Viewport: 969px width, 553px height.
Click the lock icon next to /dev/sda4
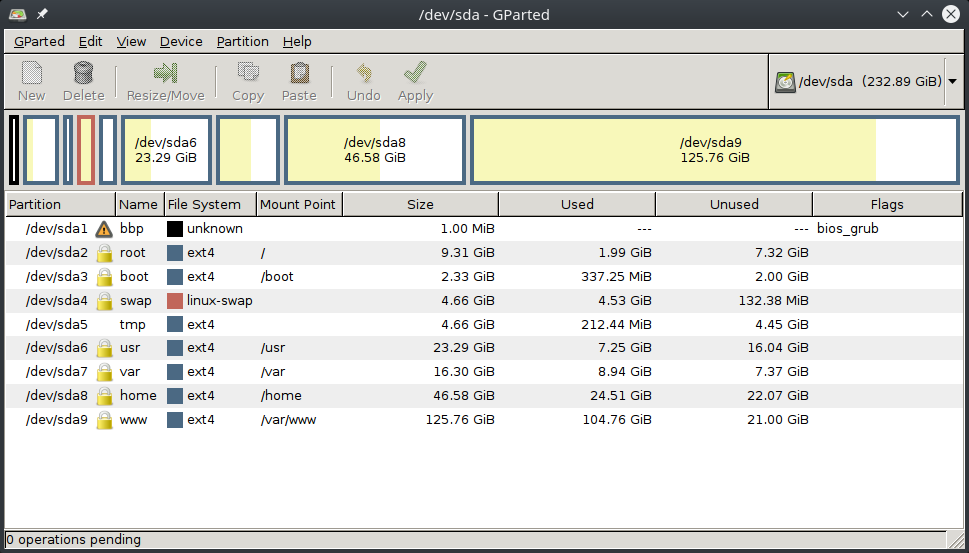coord(104,301)
